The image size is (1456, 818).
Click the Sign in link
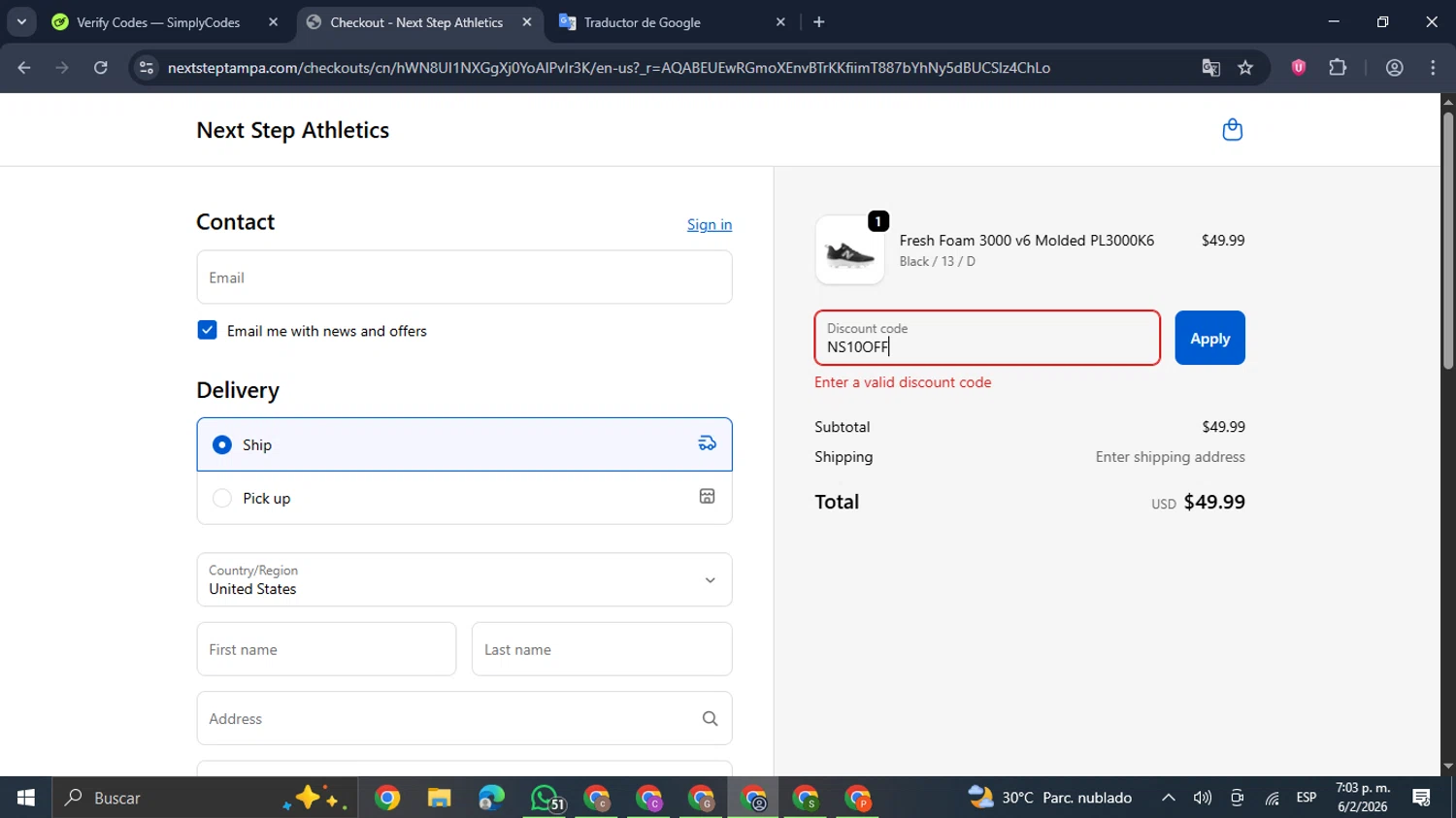(x=710, y=224)
